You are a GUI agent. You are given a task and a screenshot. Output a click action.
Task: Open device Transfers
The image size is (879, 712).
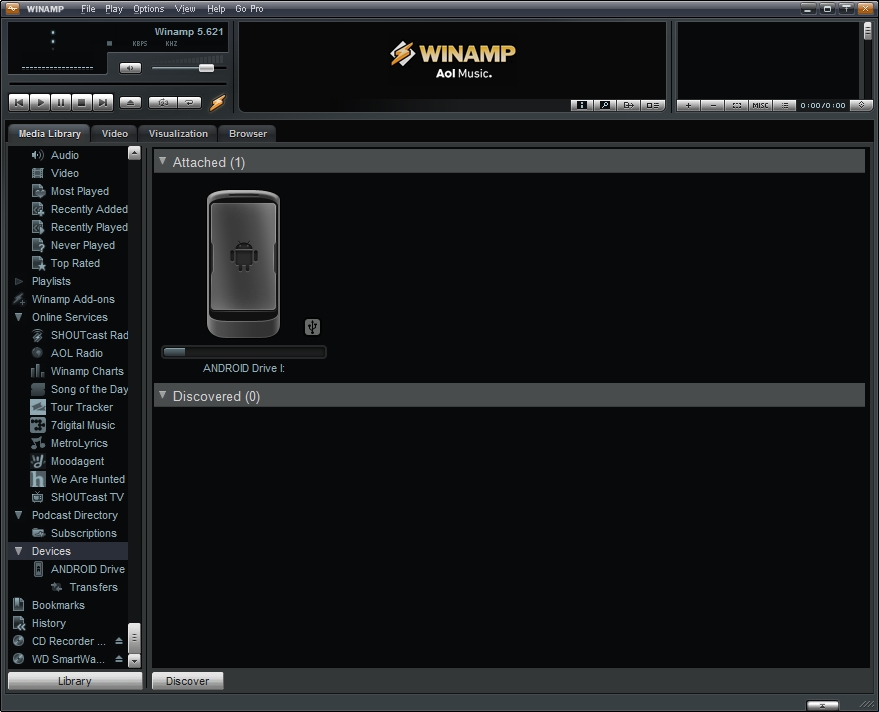(x=93, y=587)
